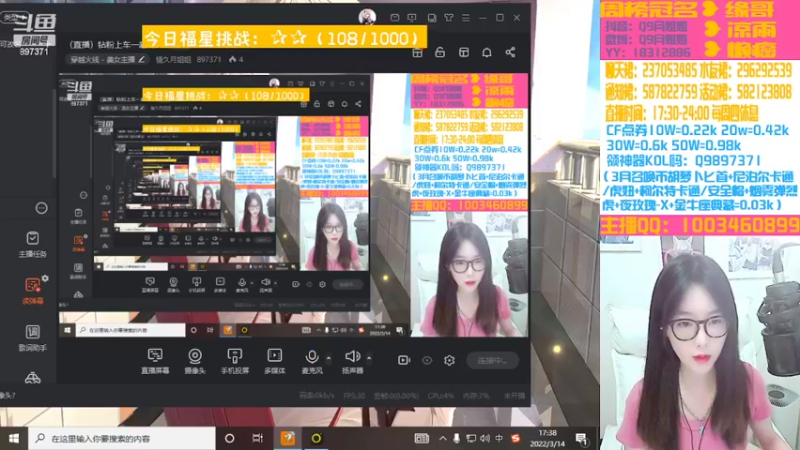Edit the 穿越火线 - 美女主播 category tag
The image size is (800, 450).
point(108,60)
